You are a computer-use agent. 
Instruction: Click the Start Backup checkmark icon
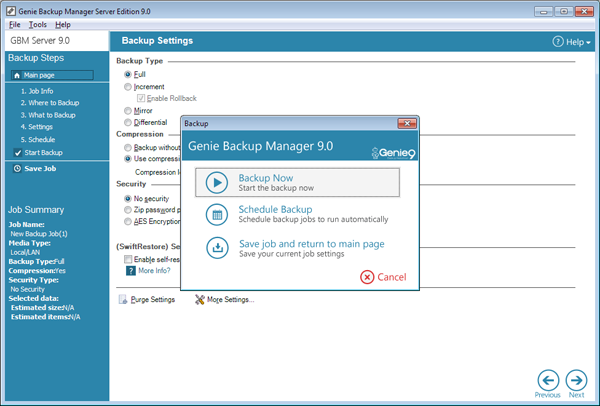(x=18, y=153)
